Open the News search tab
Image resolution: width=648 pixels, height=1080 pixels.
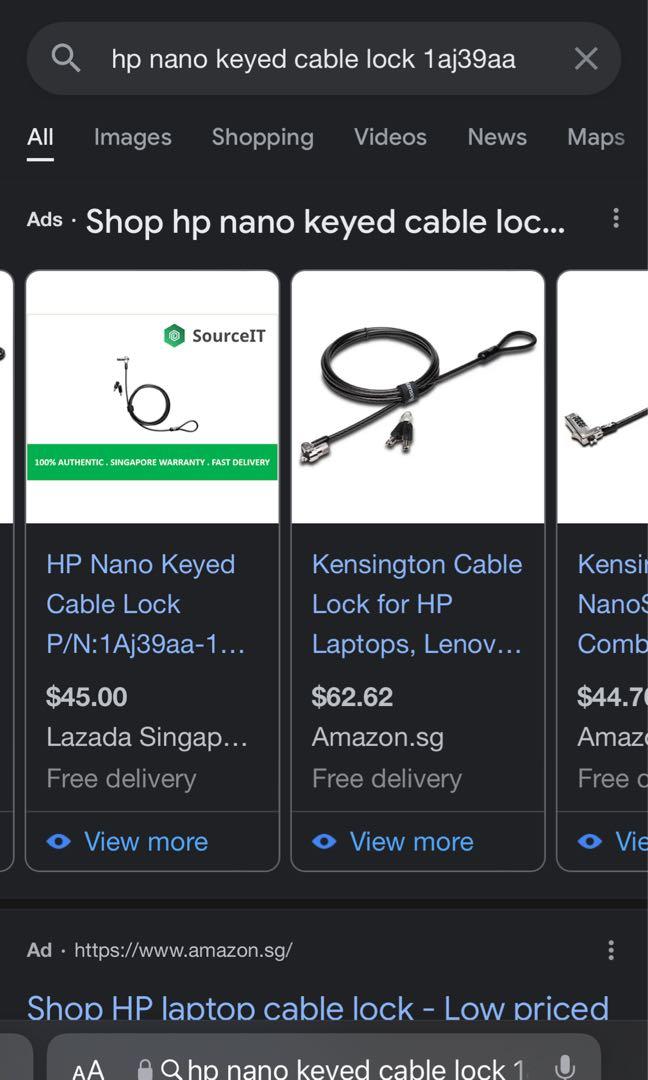point(497,137)
